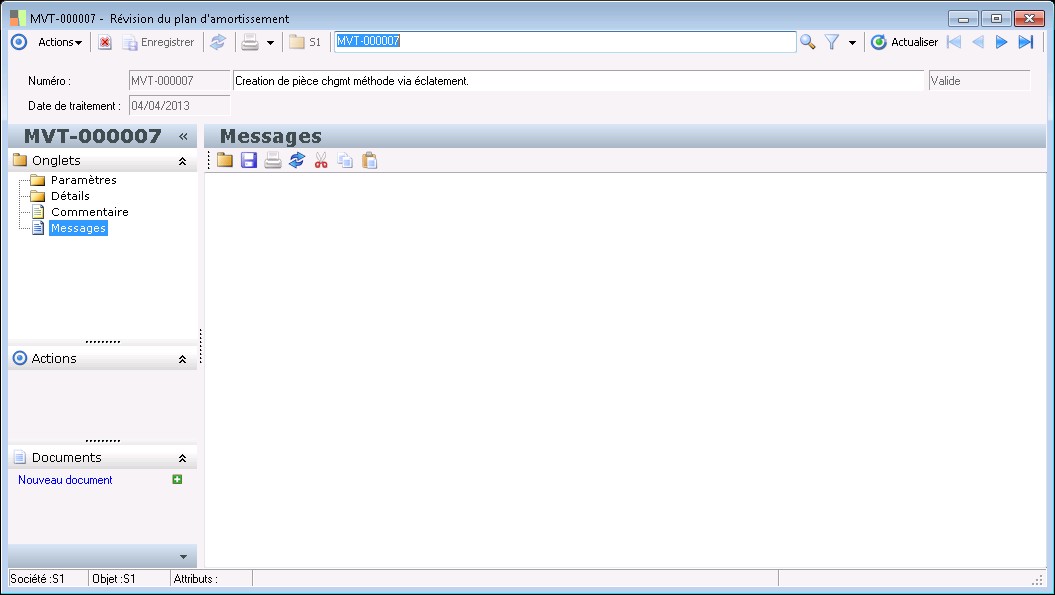Viewport: 1055px width, 595px height.
Task: Go to previous record arrow
Action: (978, 42)
